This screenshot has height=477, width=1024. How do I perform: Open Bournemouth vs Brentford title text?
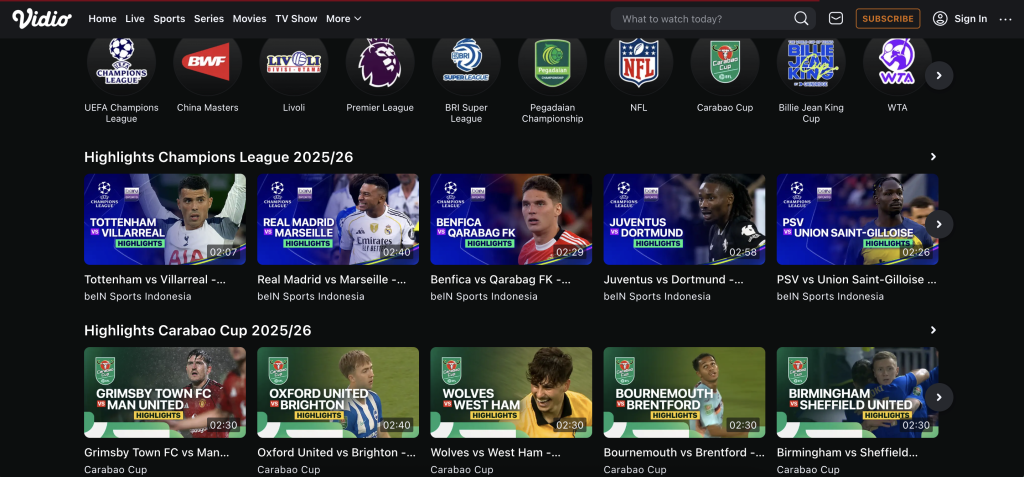pyautogui.click(x=684, y=453)
